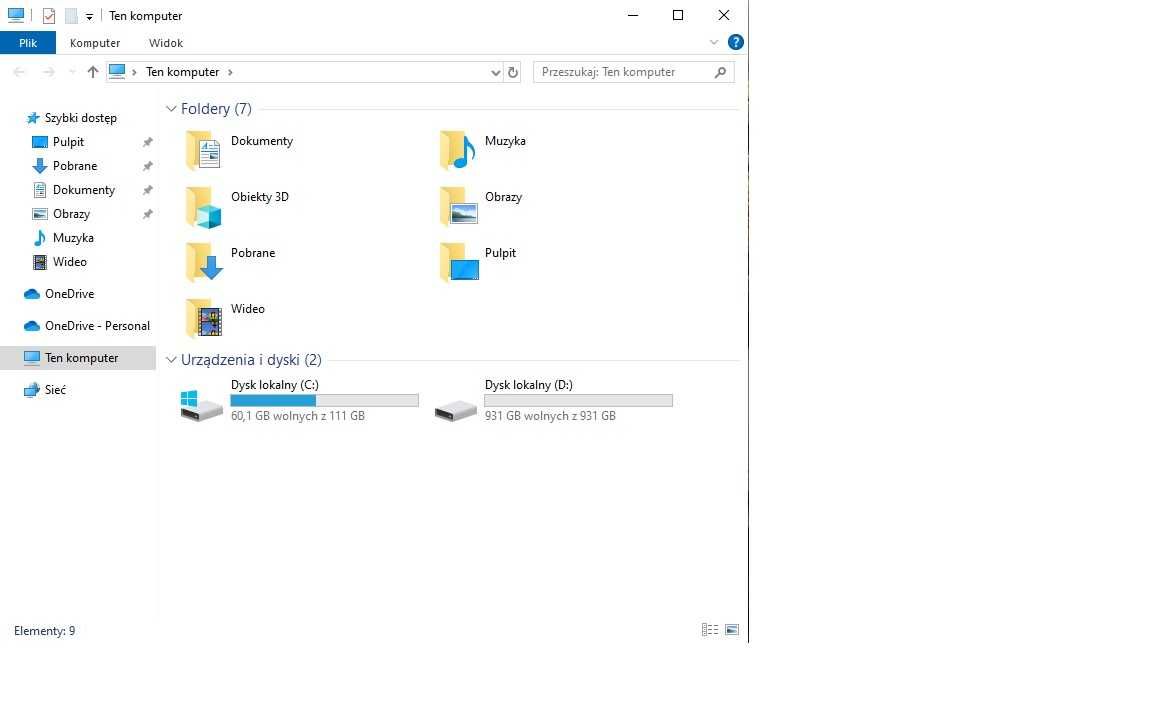Screen dimensions: 1152x720
Task: Open the address bar history dropdown
Action: [x=495, y=72]
